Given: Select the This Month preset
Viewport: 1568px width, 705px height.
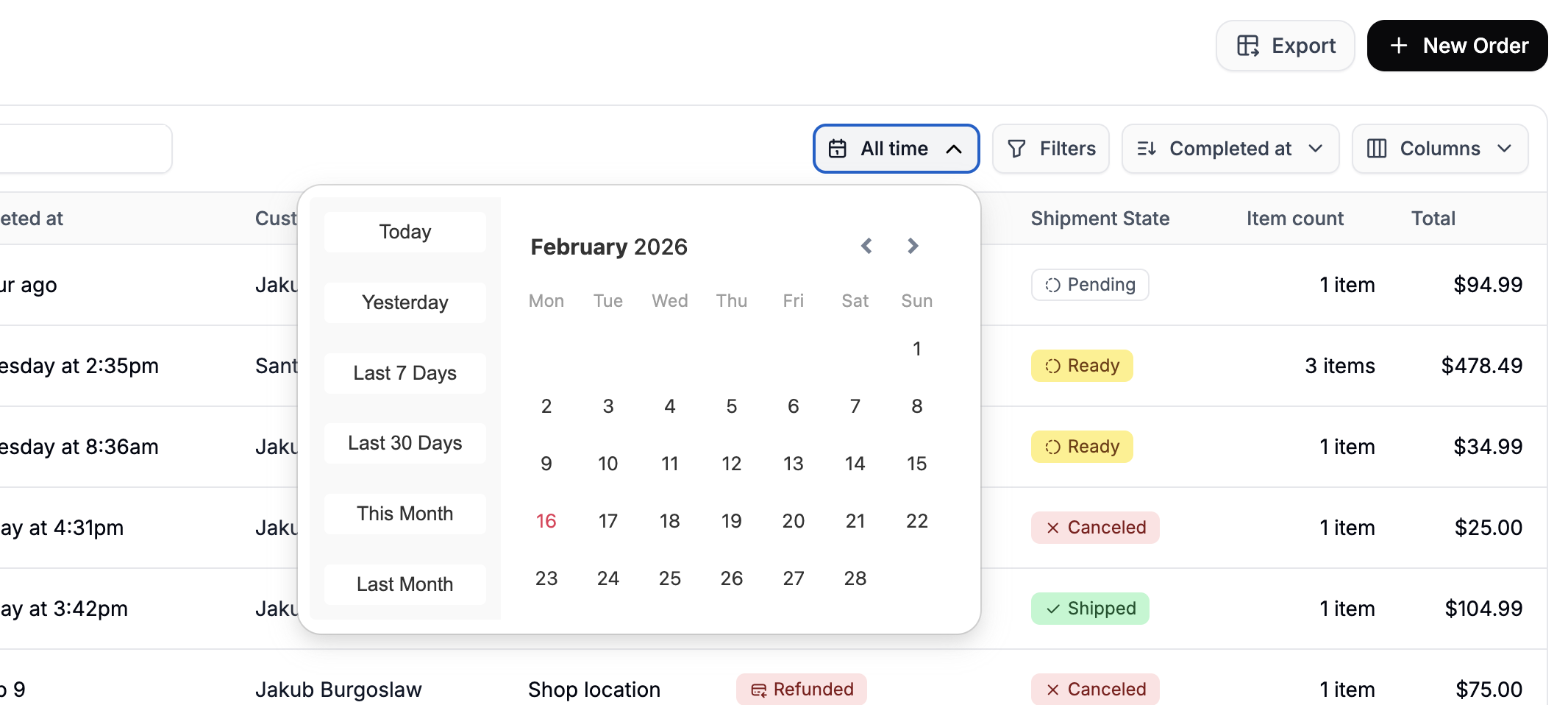Looking at the screenshot, I should [405, 514].
